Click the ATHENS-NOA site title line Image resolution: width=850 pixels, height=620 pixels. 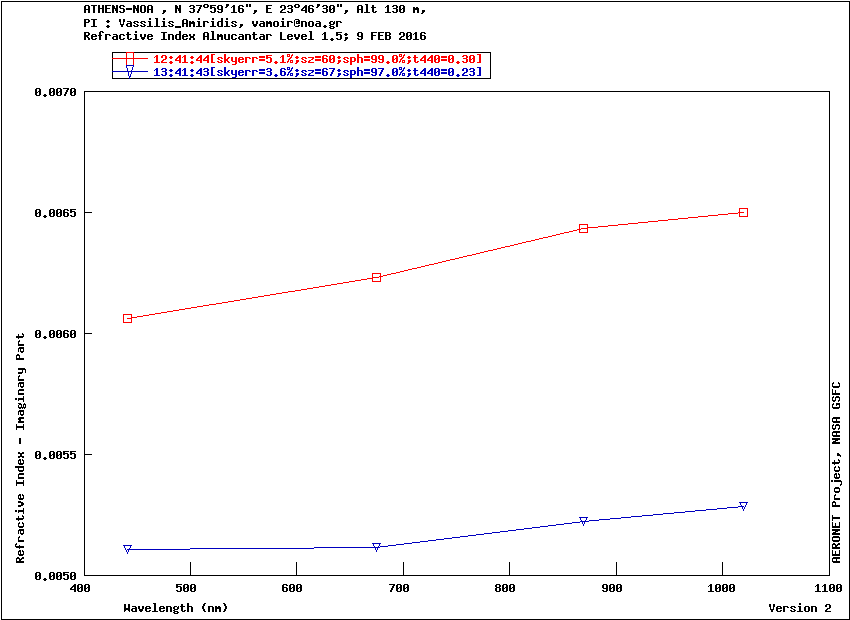click(x=255, y=9)
